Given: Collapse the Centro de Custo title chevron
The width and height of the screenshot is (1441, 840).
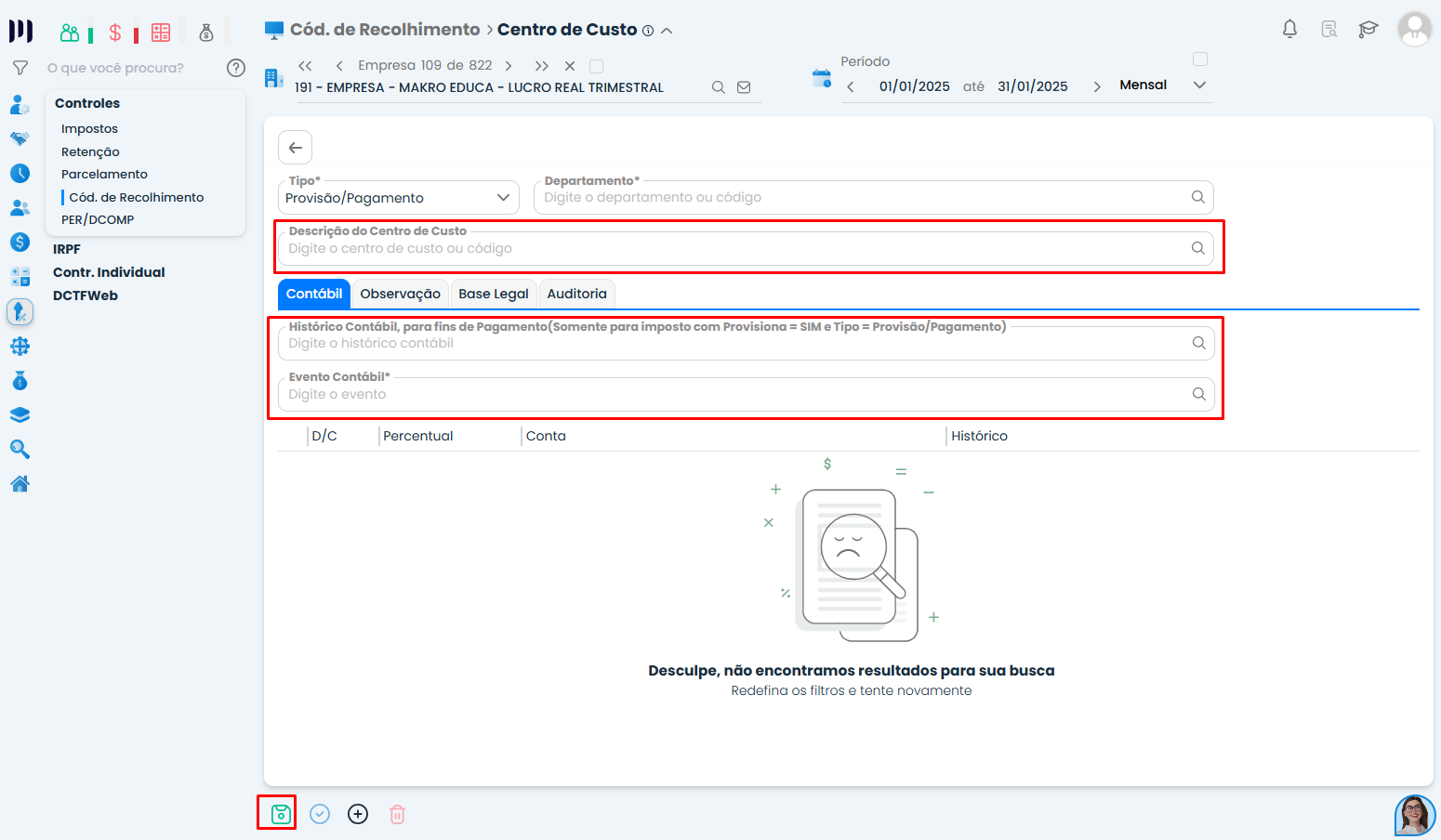Looking at the screenshot, I should click(667, 31).
